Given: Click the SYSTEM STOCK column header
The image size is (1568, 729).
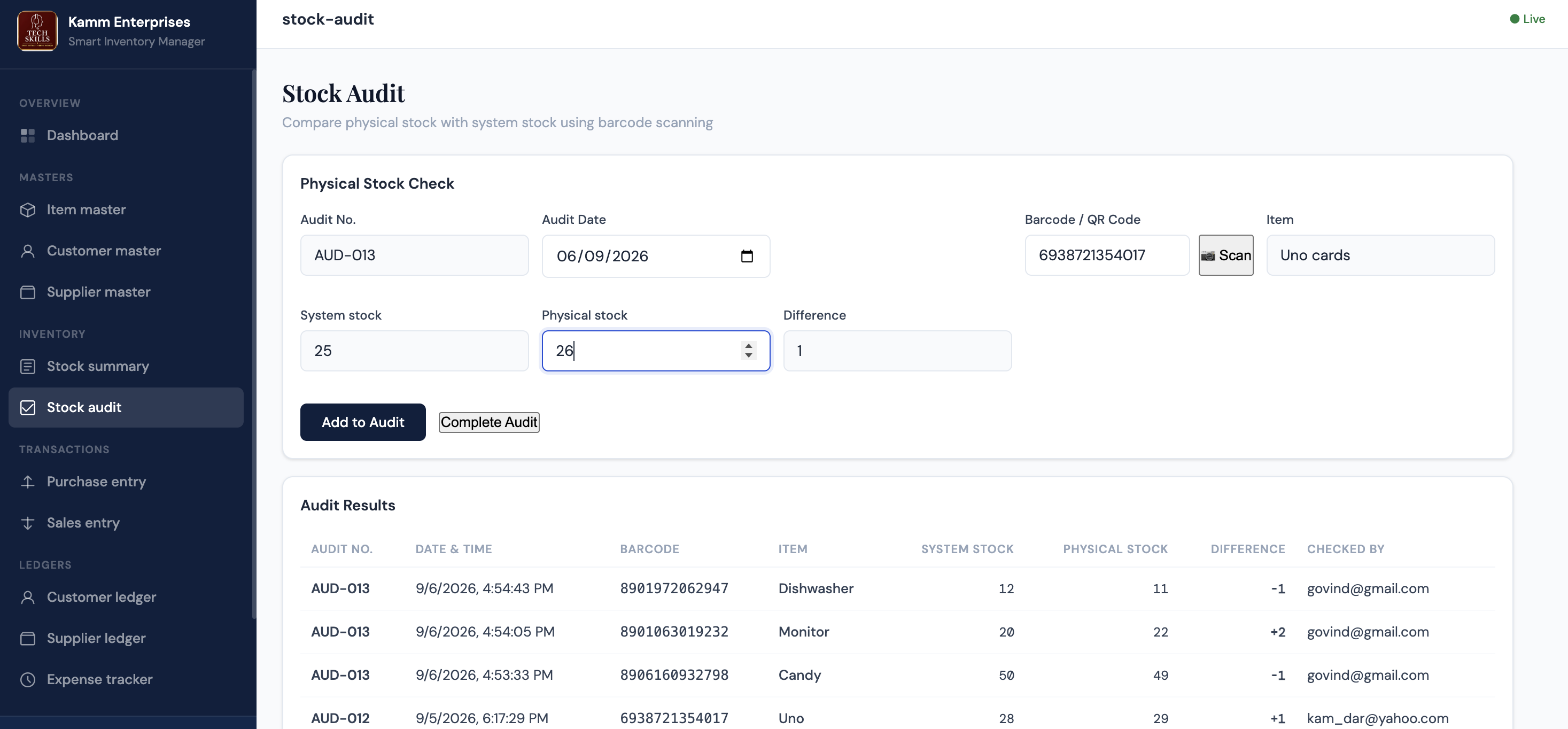Looking at the screenshot, I should [x=967, y=549].
